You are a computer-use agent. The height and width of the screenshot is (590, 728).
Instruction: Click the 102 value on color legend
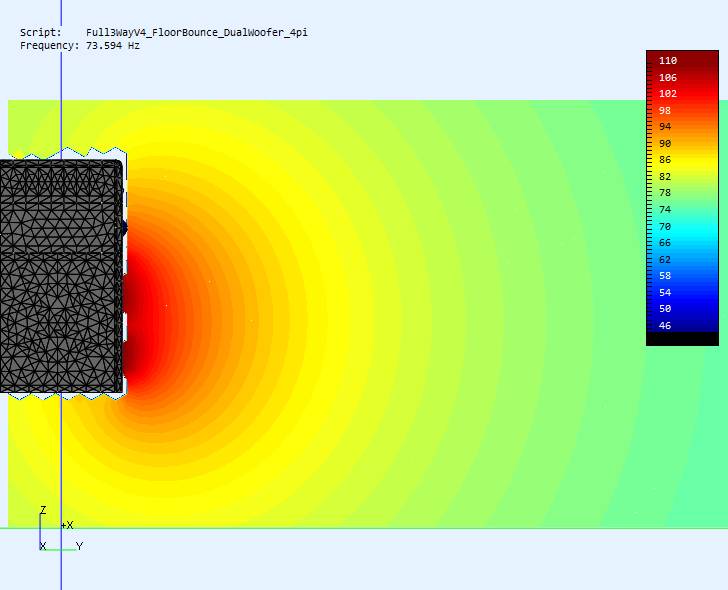tap(668, 94)
